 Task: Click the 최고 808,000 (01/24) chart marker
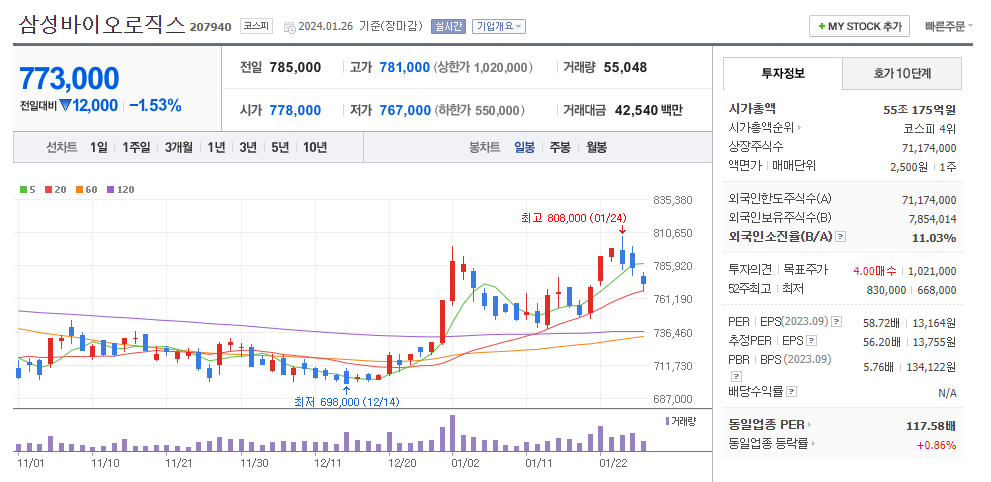click(x=574, y=217)
